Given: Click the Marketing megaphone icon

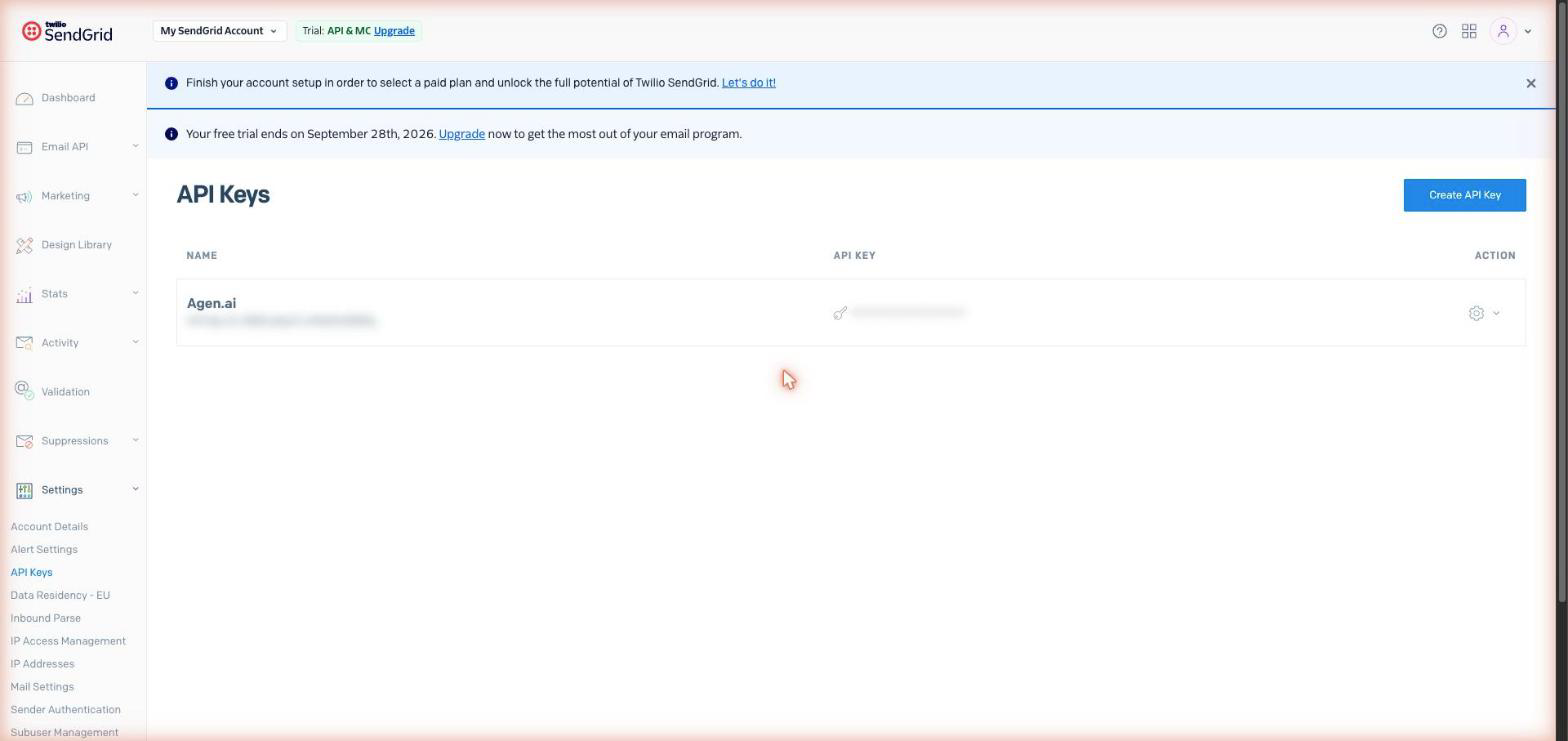Looking at the screenshot, I should pyautogui.click(x=25, y=196).
